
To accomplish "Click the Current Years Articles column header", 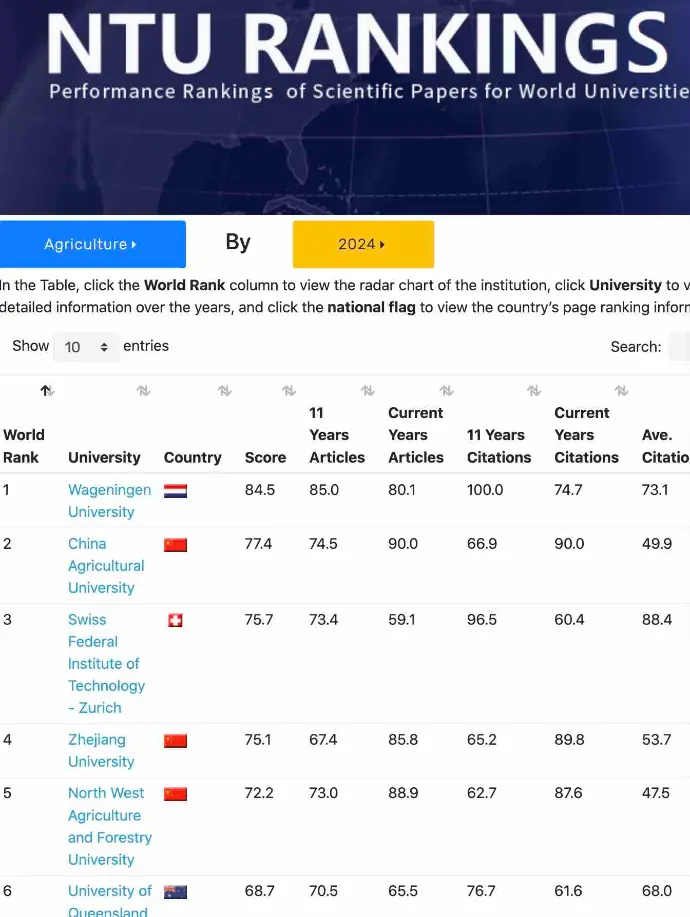I will pyautogui.click(x=416, y=435).
